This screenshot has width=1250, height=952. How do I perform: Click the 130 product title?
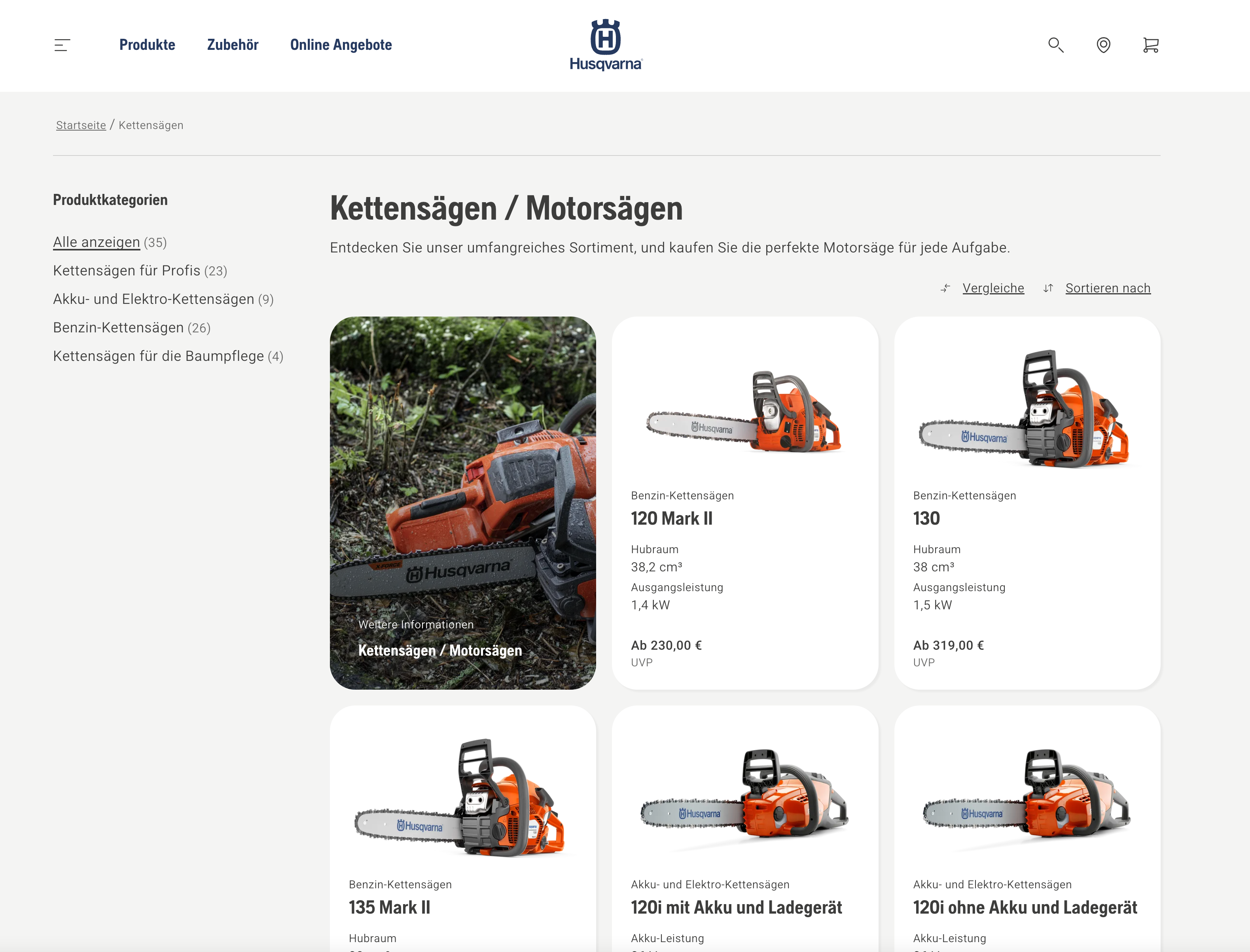[926, 518]
